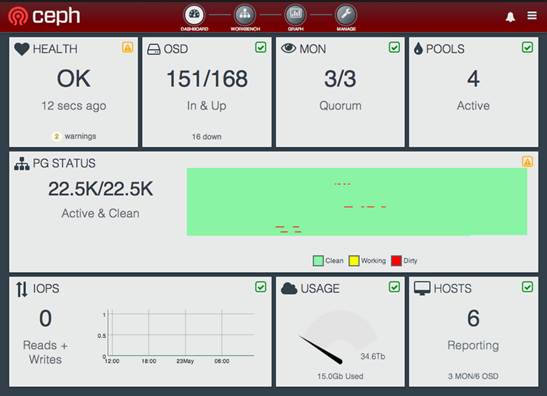The width and height of the screenshot is (547, 396).
Task: Click the PG Status warning badge
Action: pyautogui.click(x=527, y=162)
